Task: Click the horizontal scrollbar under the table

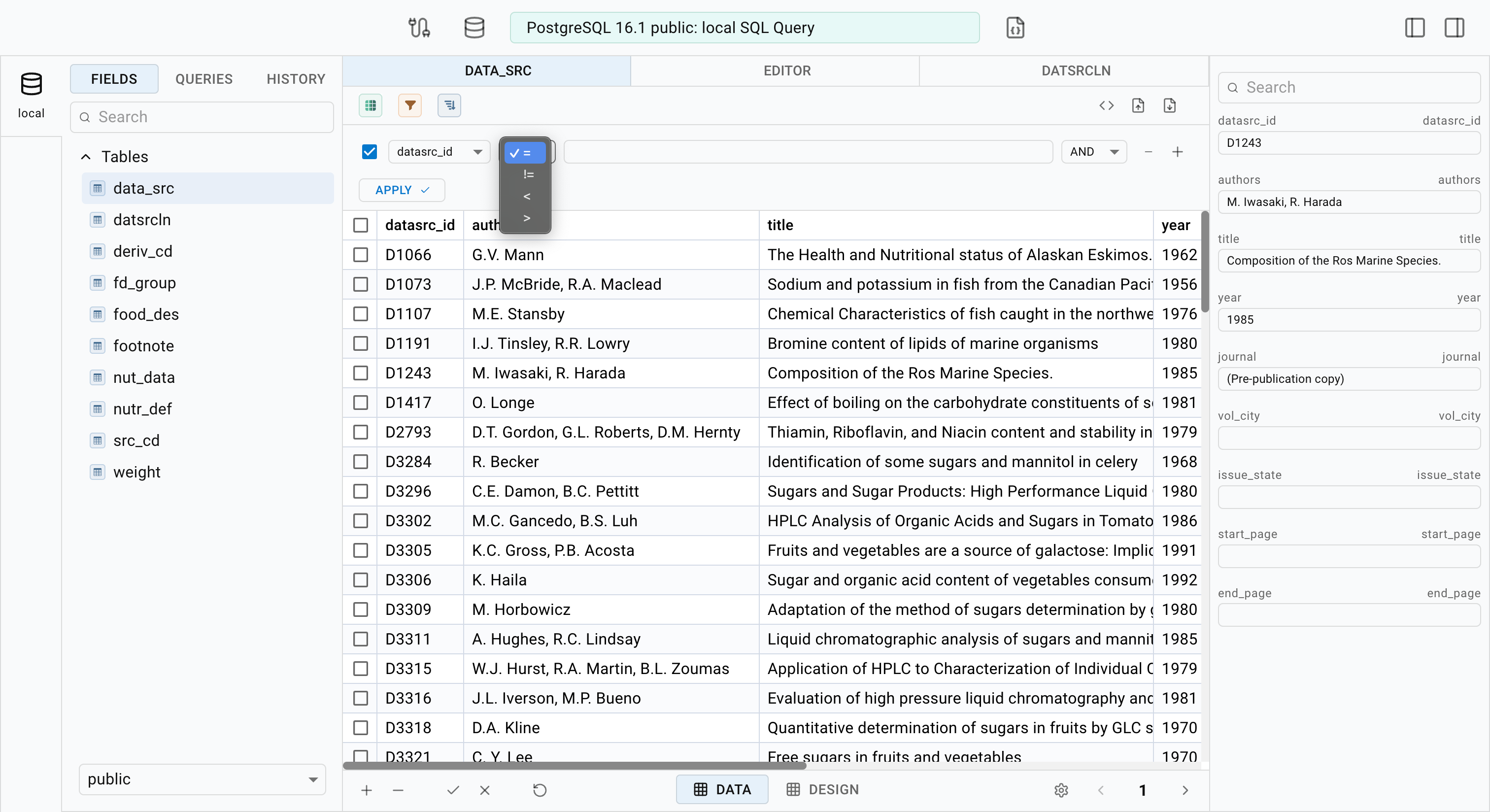Action: click(x=574, y=765)
